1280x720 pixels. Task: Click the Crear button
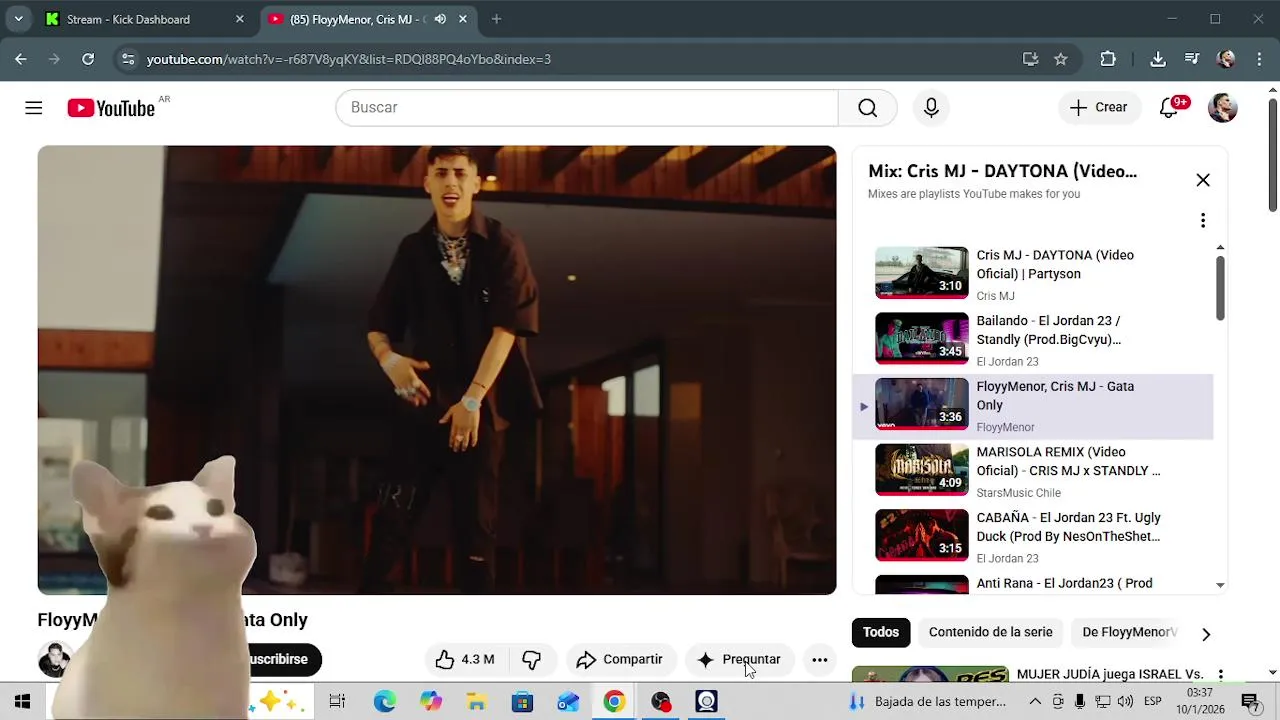click(1098, 108)
